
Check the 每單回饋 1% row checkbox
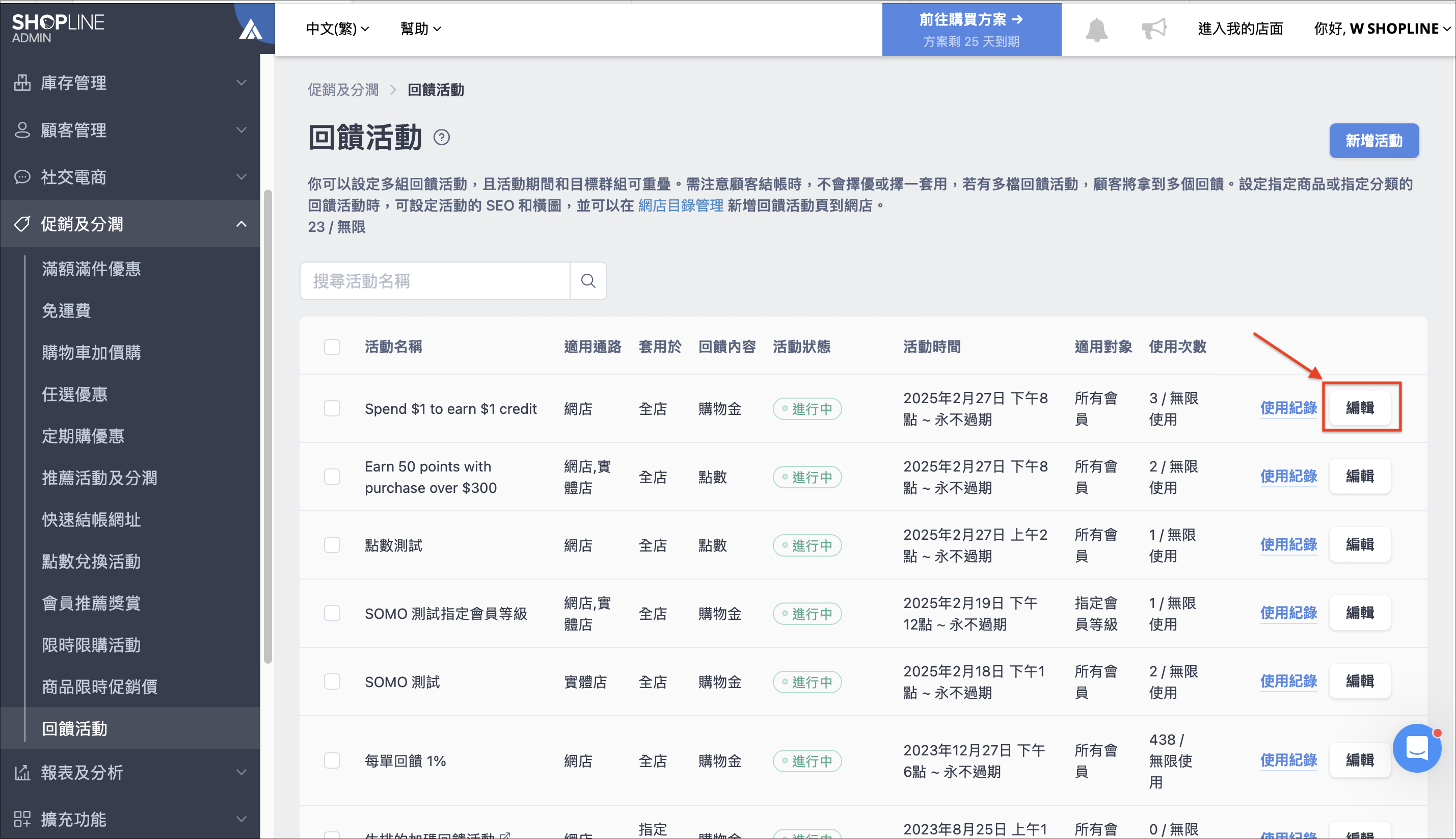coord(332,761)
